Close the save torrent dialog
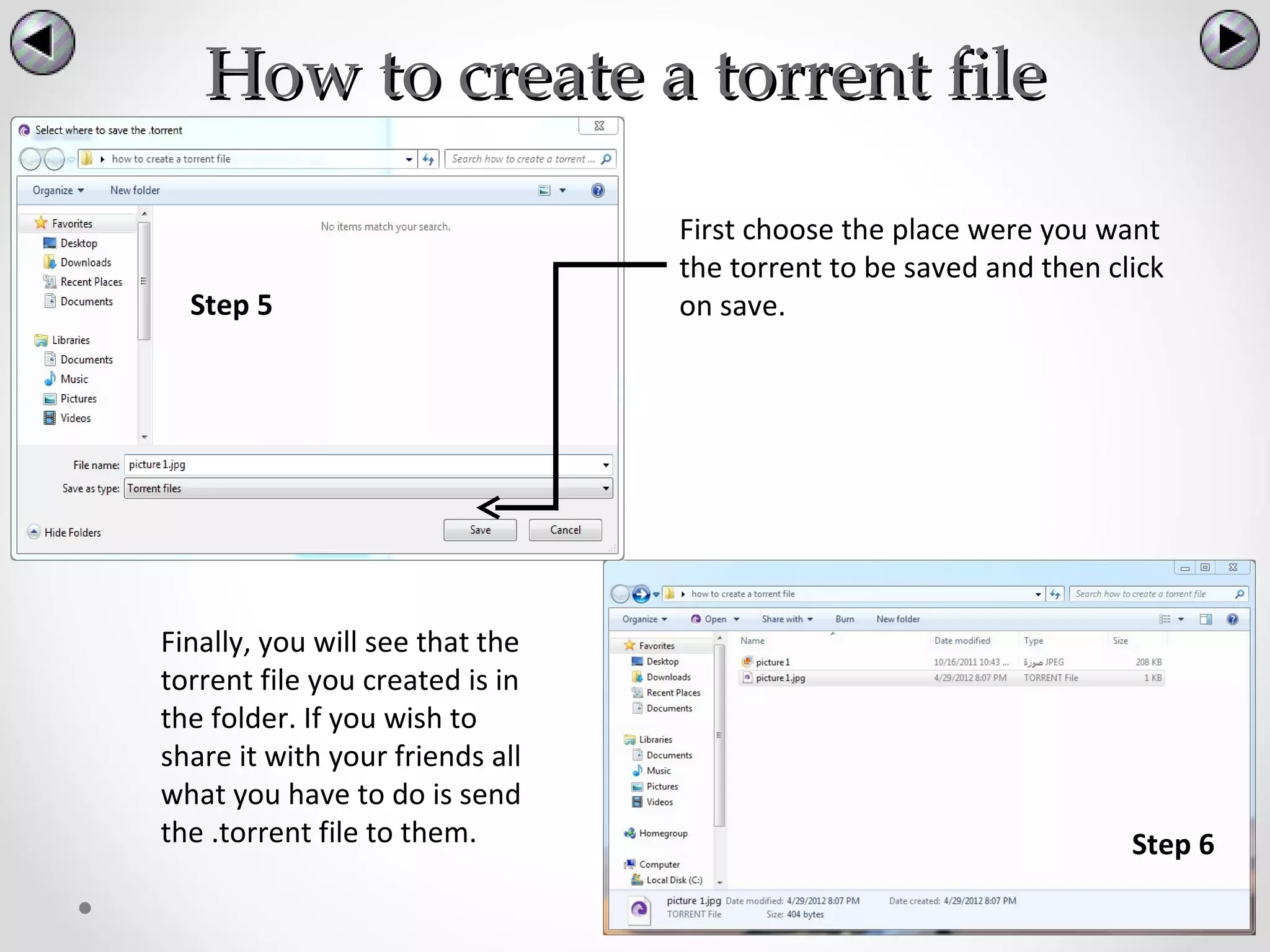This screenshot has height=952, width=1270. pyautogui.click(x=599, y=126)
